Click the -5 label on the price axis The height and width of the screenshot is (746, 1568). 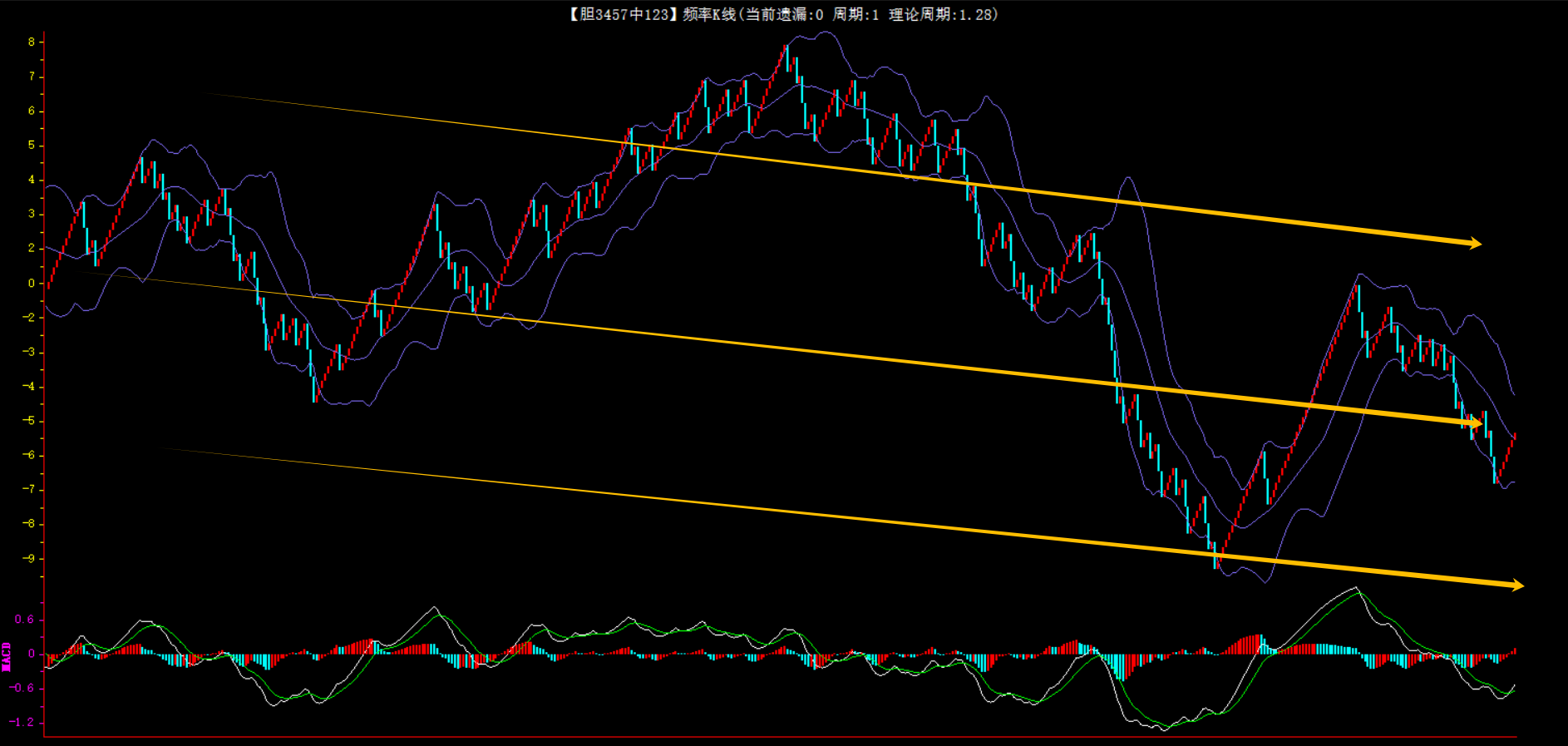point(30,421)
